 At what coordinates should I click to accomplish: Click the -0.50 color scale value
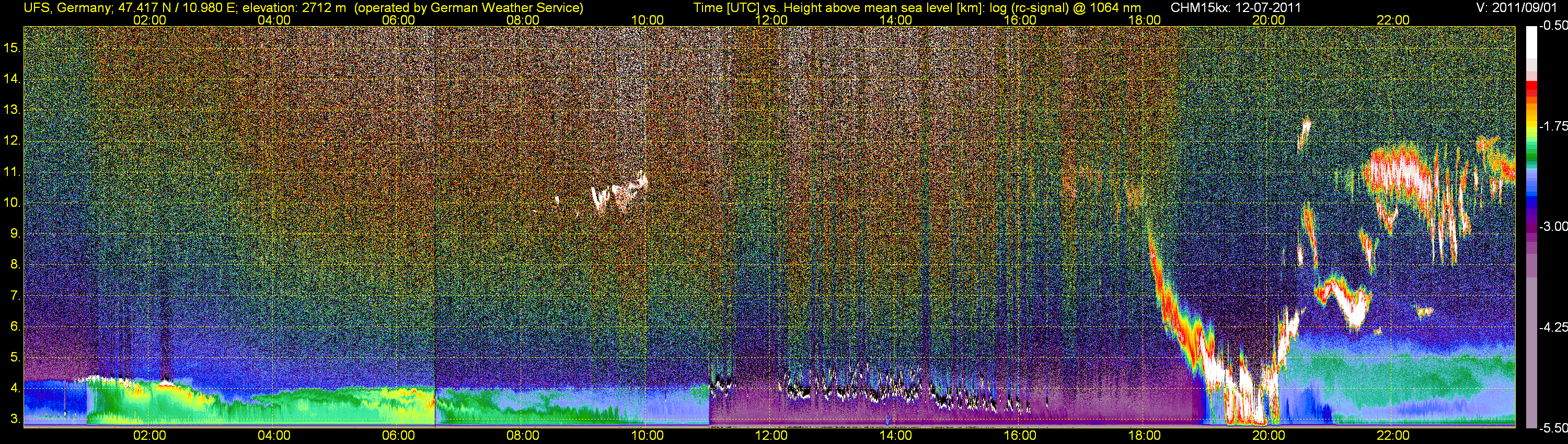[1553, 26]
